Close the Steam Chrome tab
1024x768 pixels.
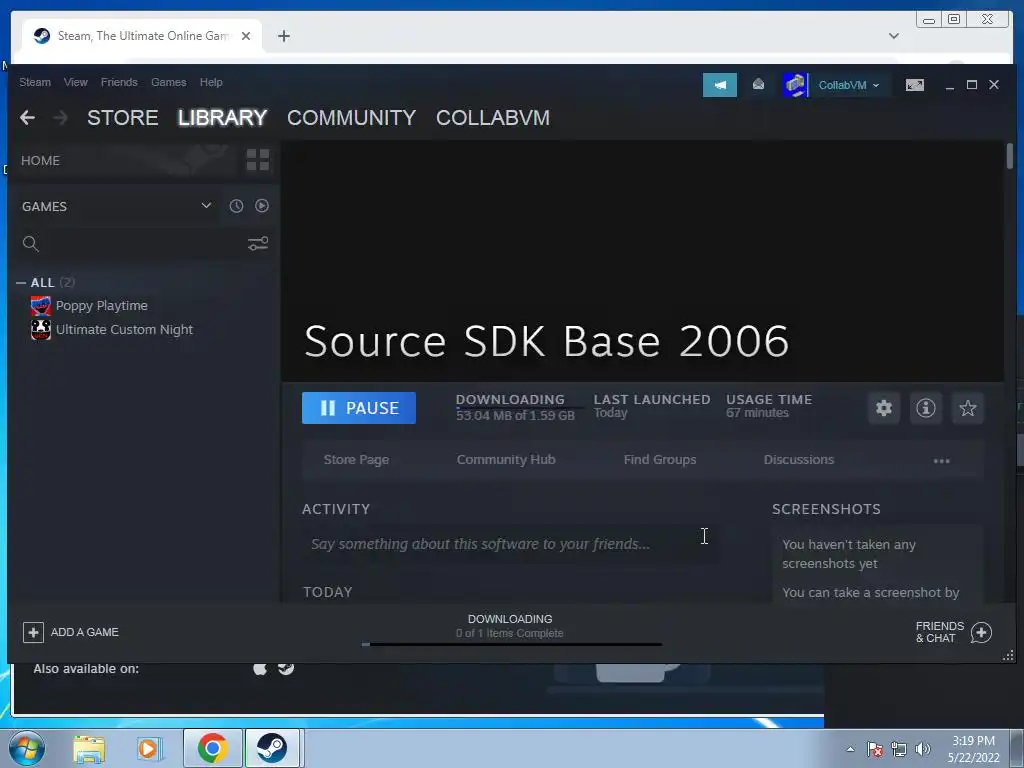(x=246, y=36)
